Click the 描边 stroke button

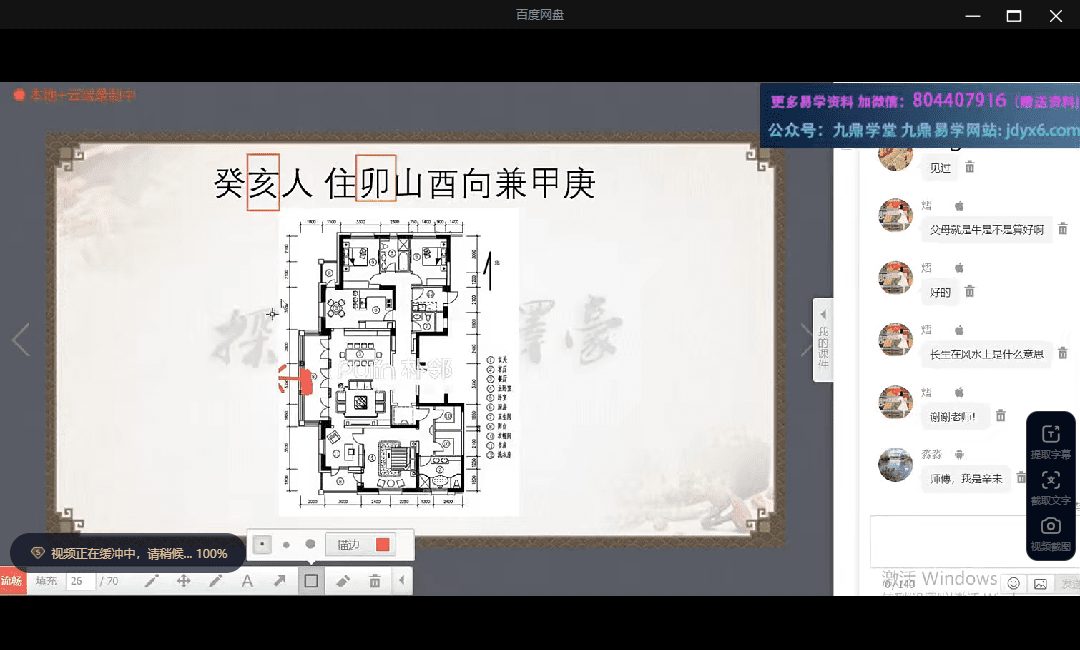point(349,545)
